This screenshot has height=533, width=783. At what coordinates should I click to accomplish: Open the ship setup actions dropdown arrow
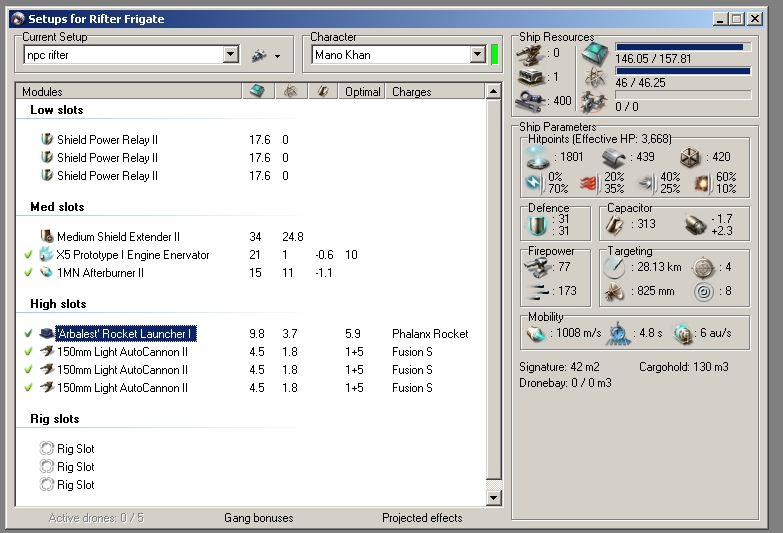coord(278,56)
